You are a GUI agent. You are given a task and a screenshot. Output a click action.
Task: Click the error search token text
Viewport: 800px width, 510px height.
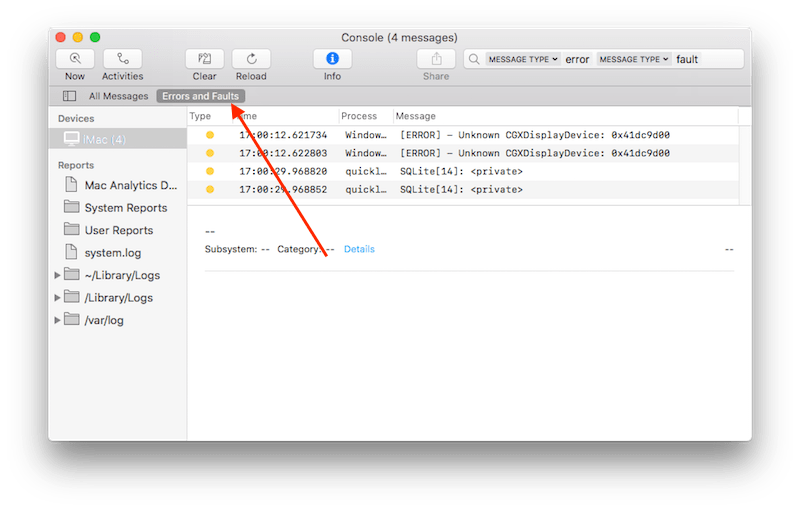click(577, 60)
